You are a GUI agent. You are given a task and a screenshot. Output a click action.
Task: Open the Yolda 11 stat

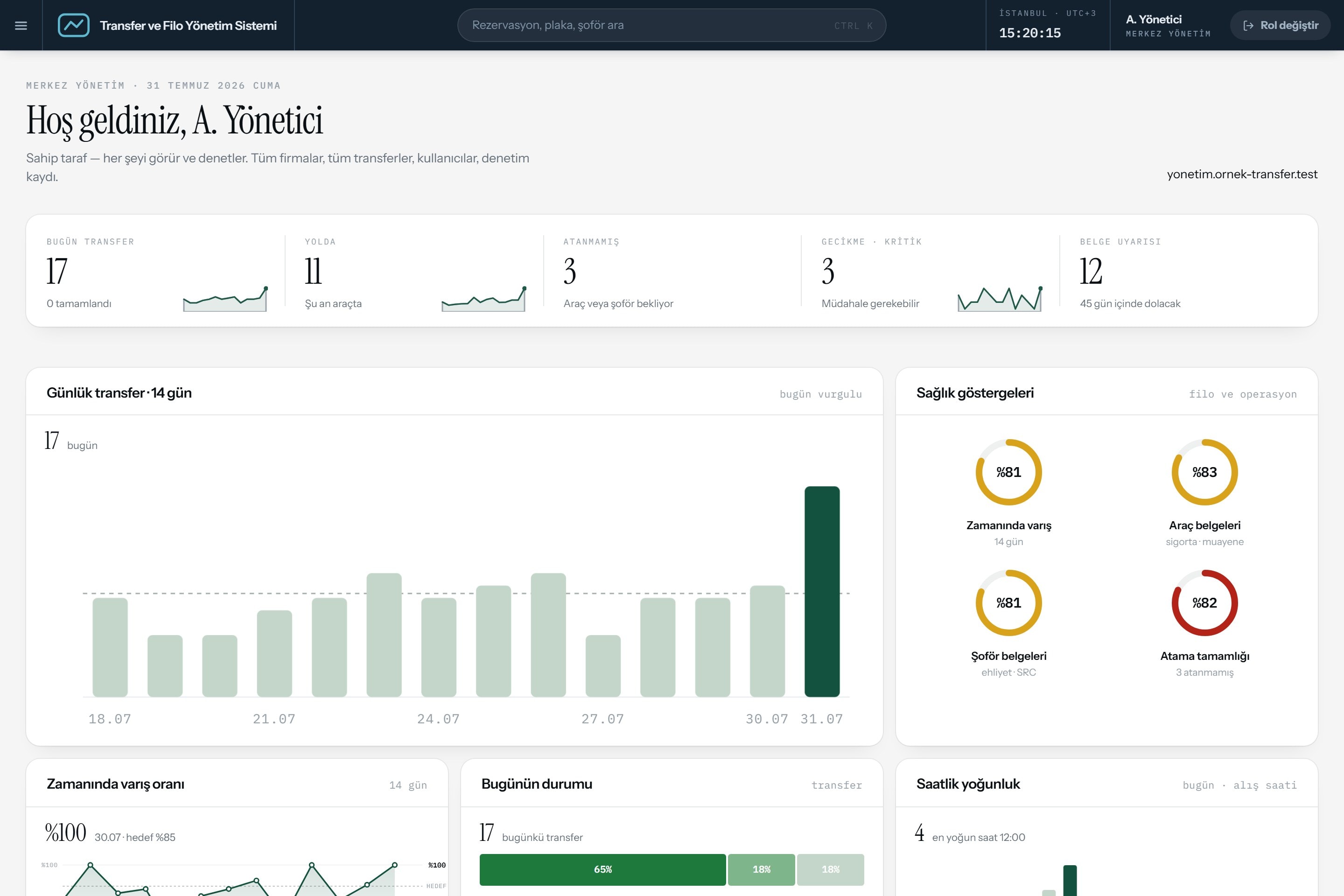414,272
